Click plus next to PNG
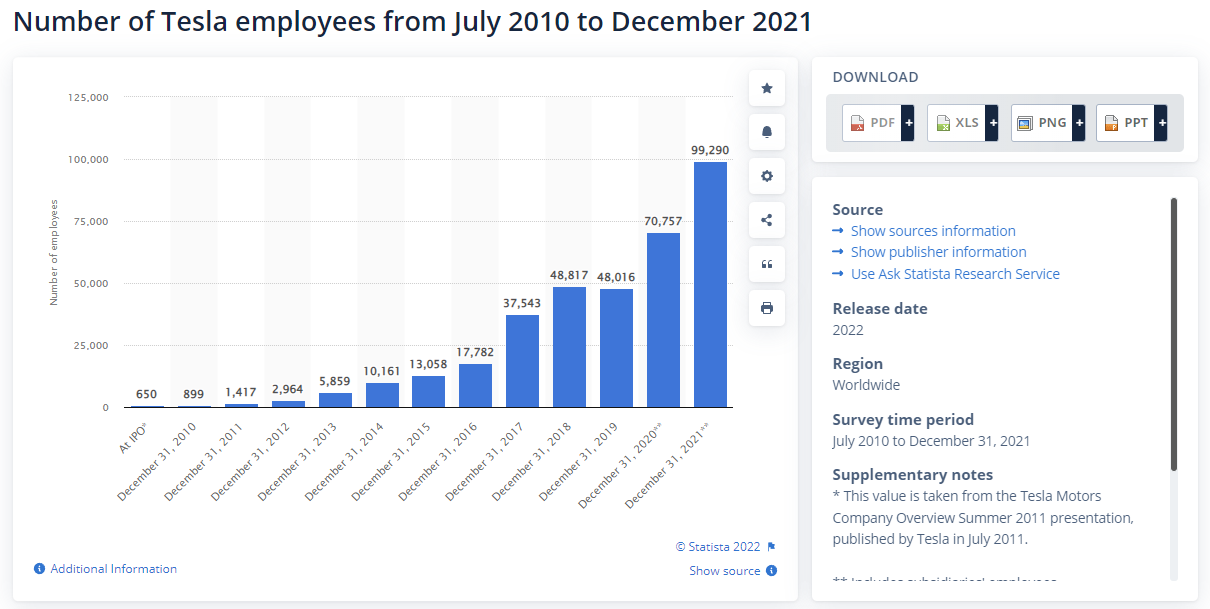Image resolution: width=1210 pixels, height=609 pixels. (x=1078, y=123)
